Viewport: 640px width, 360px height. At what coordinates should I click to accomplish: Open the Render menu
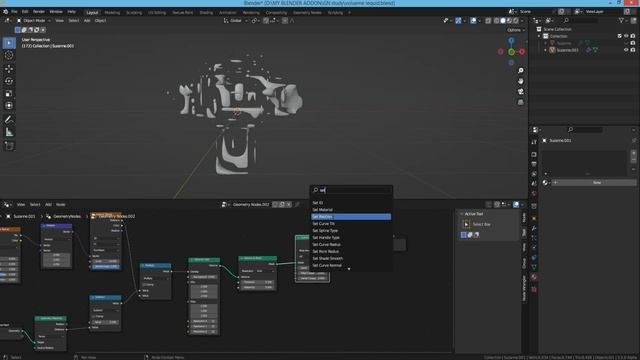(39, 12)
